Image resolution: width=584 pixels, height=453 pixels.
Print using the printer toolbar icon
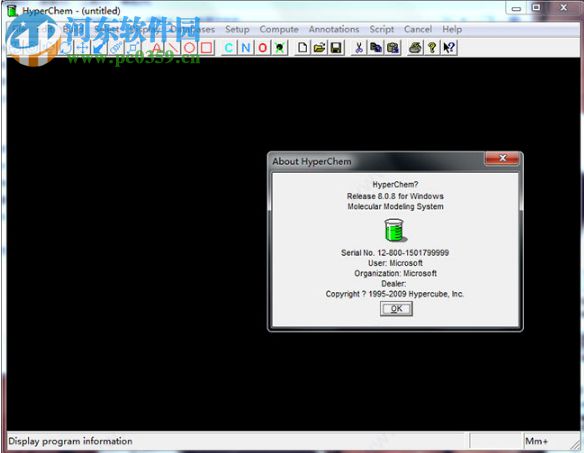[415, 48]
